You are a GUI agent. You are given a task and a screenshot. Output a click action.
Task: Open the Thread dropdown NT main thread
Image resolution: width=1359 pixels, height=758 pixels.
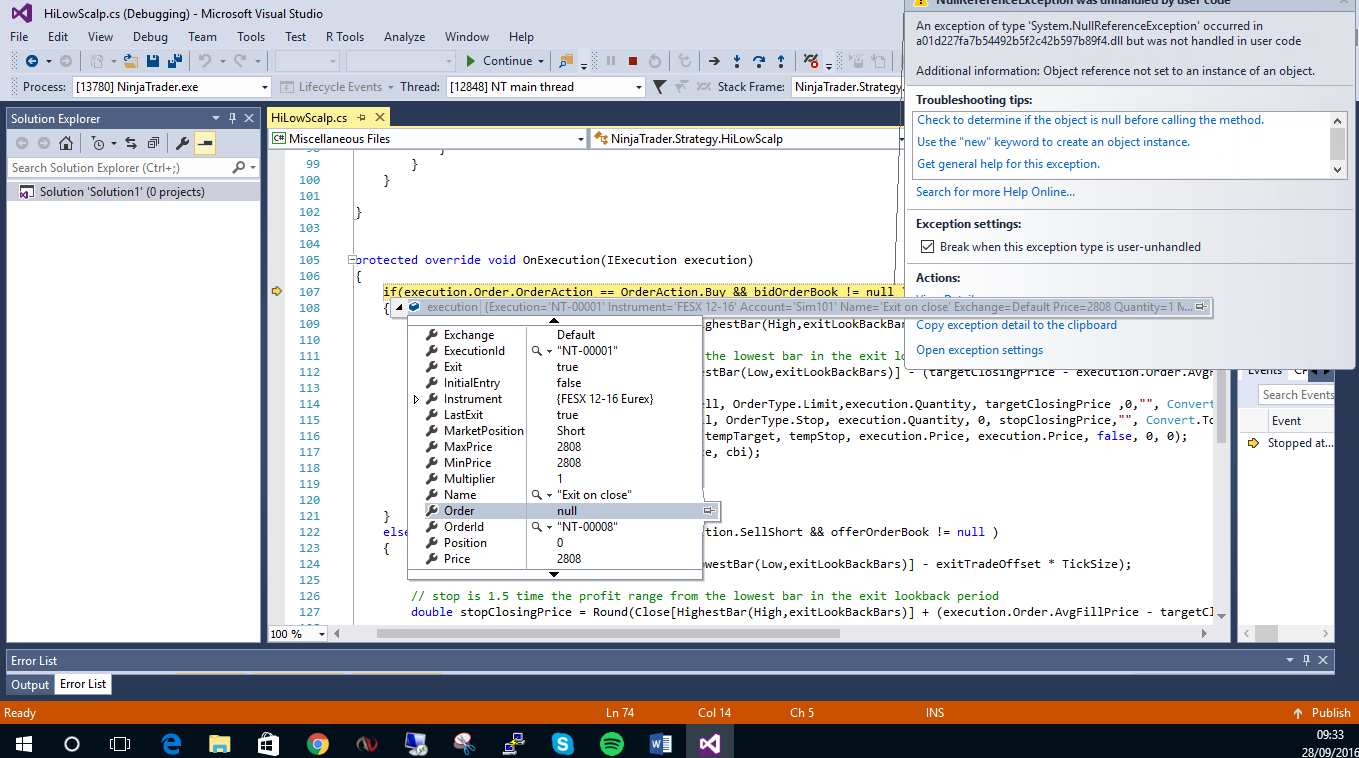click(638, 87)
